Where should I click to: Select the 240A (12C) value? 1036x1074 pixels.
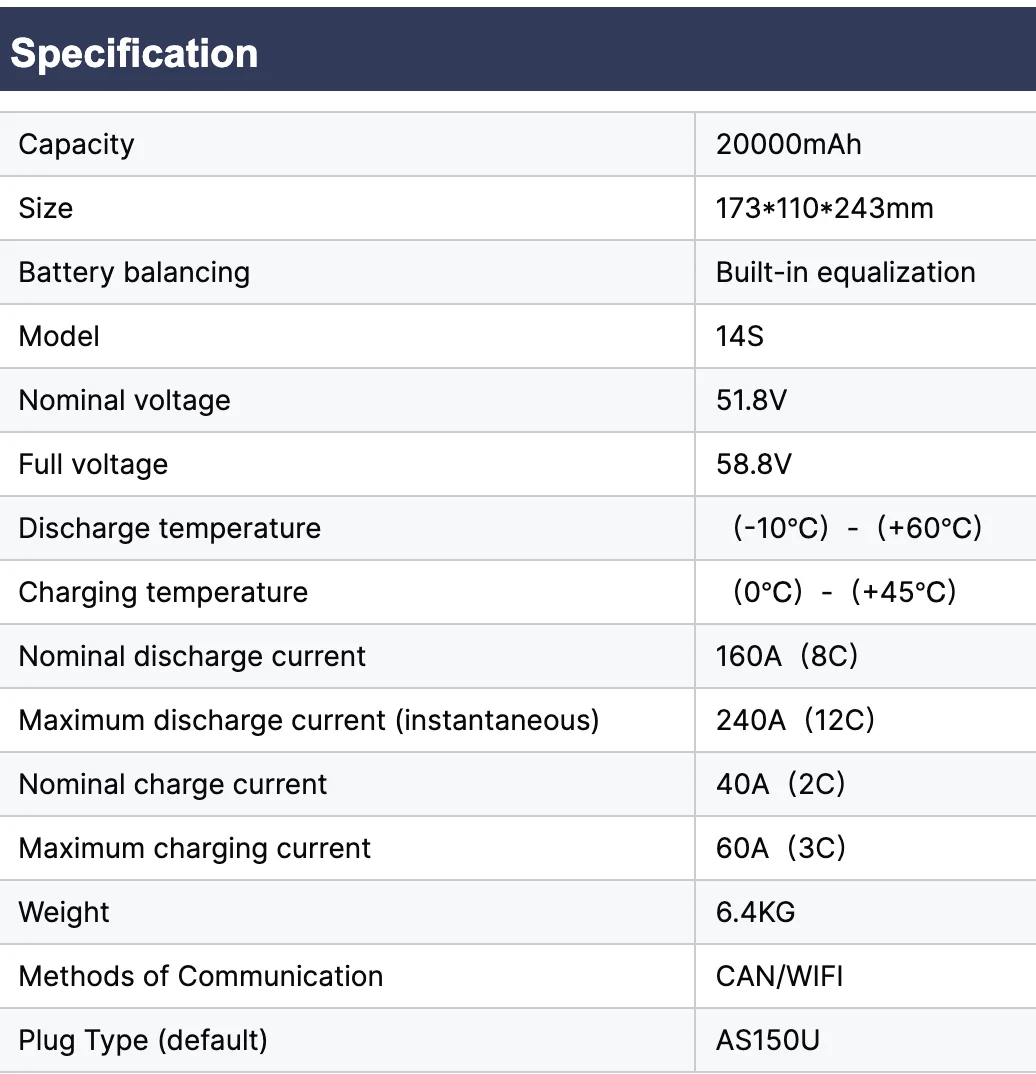[794, 720]
